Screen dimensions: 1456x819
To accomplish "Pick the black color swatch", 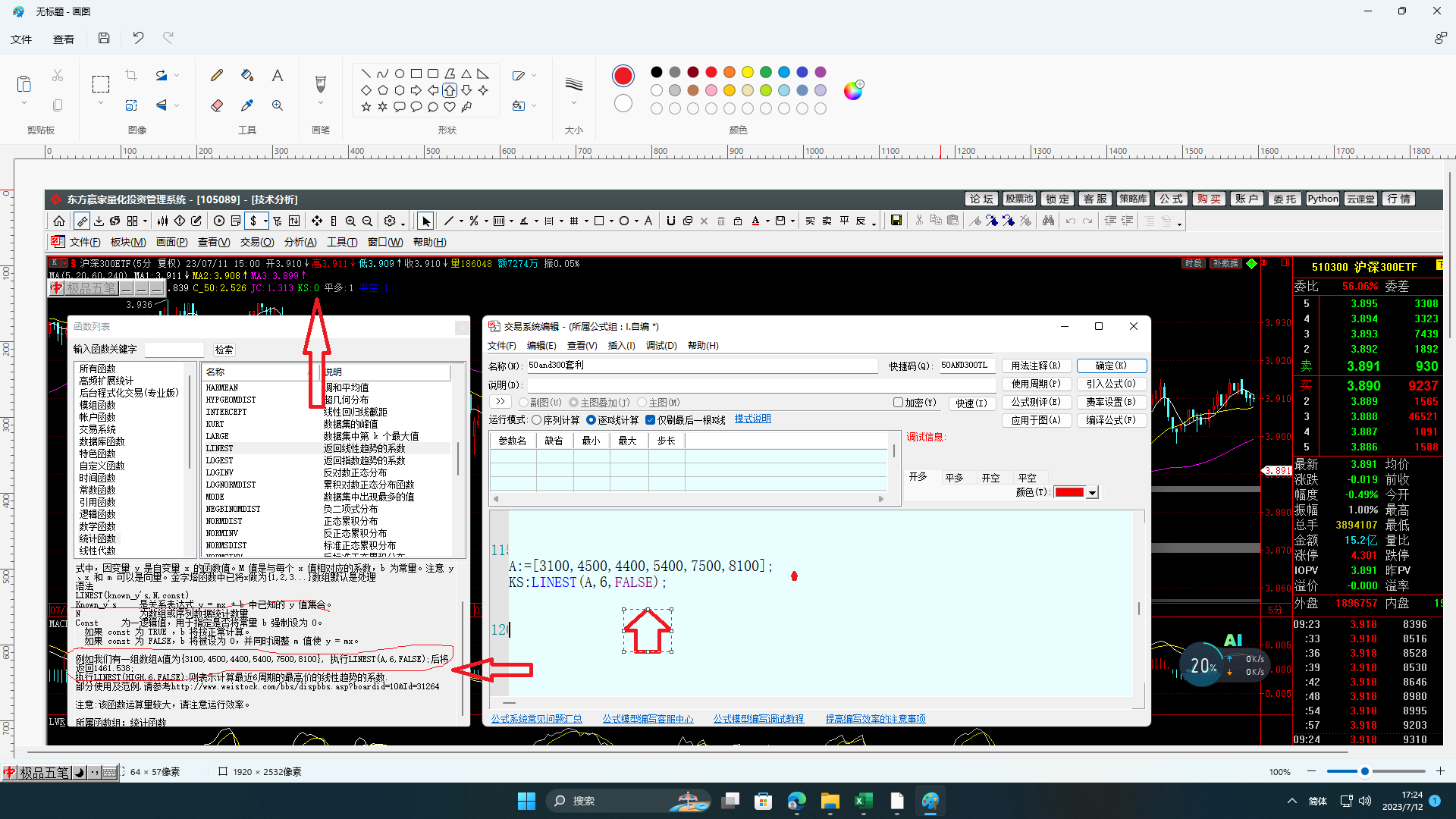I will tap(657, 72).
